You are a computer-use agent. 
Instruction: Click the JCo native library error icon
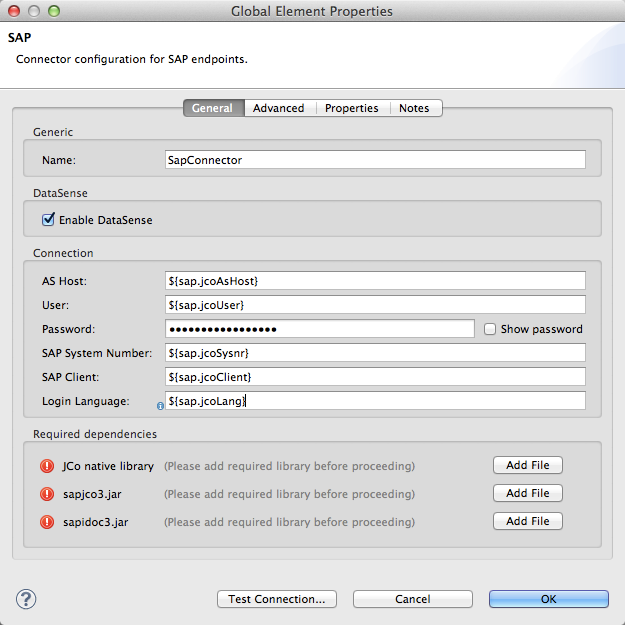point(47,466)
